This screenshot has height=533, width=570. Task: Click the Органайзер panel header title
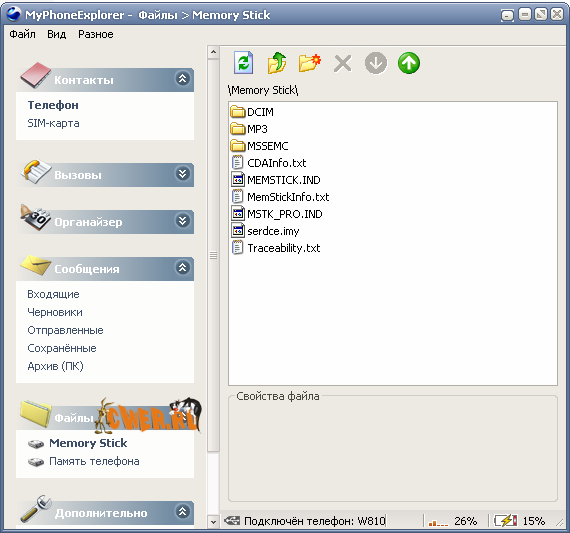click(88, 222)
